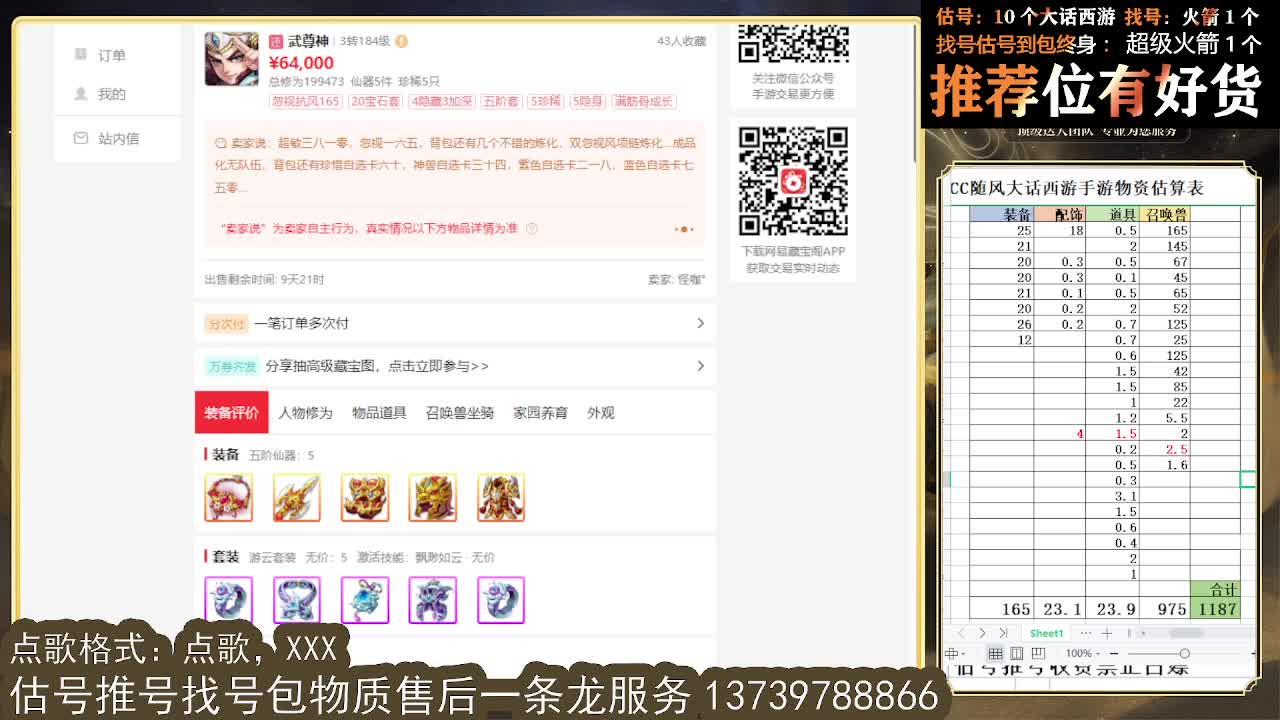Open the 我的 profile sidebar item
This screenshot has height=720, width=1280.
pos(101,94)
